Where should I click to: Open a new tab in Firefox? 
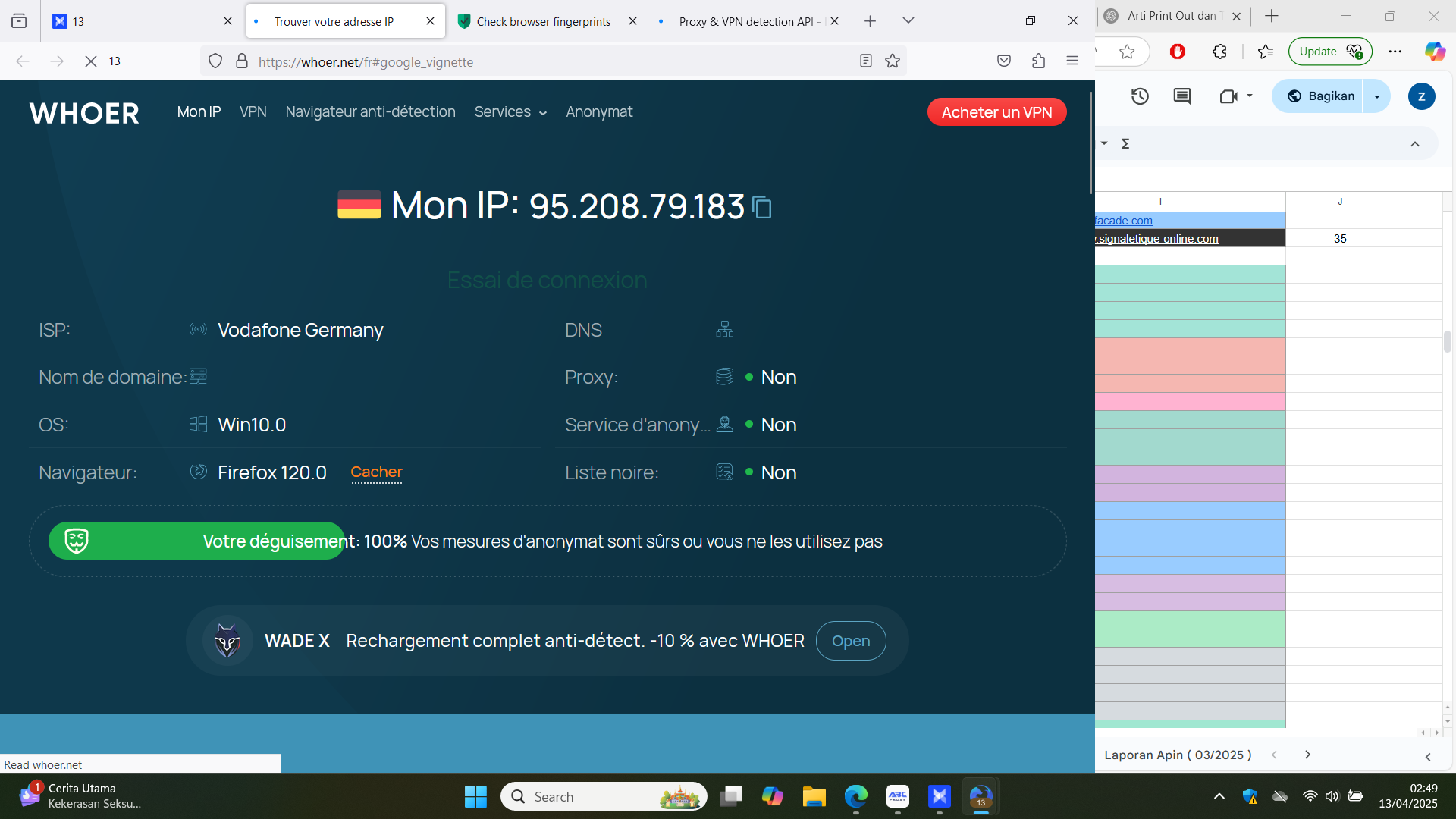pyautogui.click(x=870, y=21)
